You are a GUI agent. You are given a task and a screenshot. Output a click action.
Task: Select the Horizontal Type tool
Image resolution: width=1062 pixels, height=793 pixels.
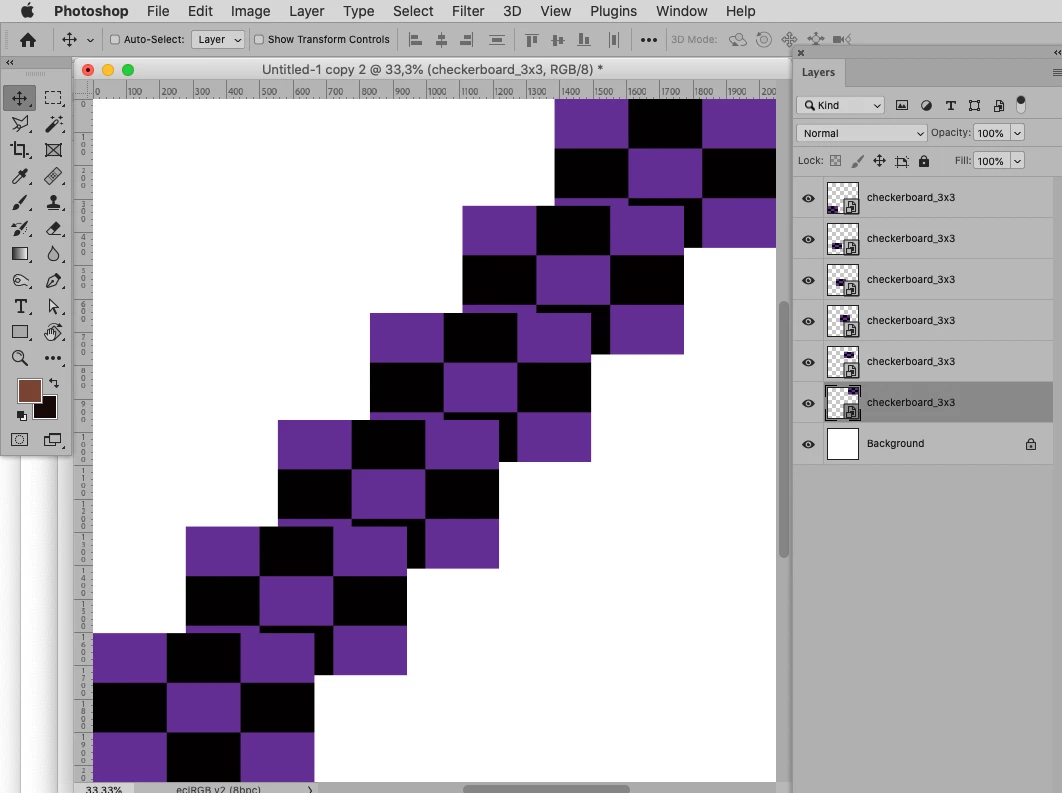pos(20,306)
